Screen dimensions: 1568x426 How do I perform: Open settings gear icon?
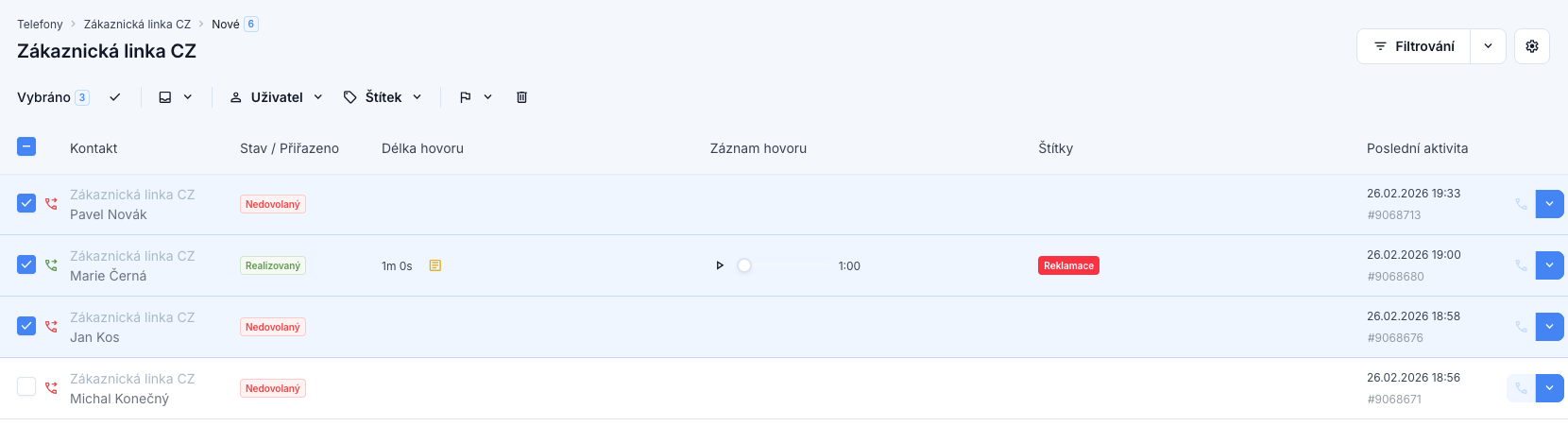point(1532,46)
